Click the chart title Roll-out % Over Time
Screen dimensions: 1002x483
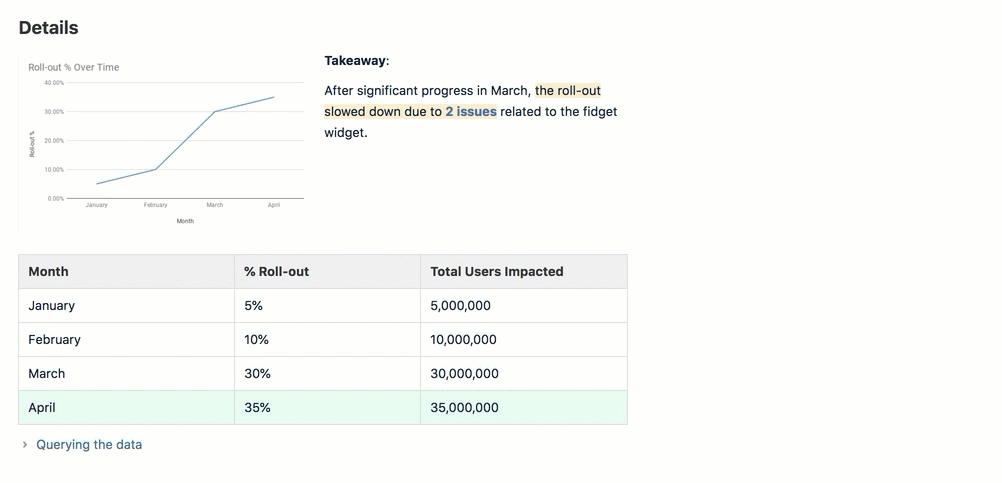pos(74,67)
